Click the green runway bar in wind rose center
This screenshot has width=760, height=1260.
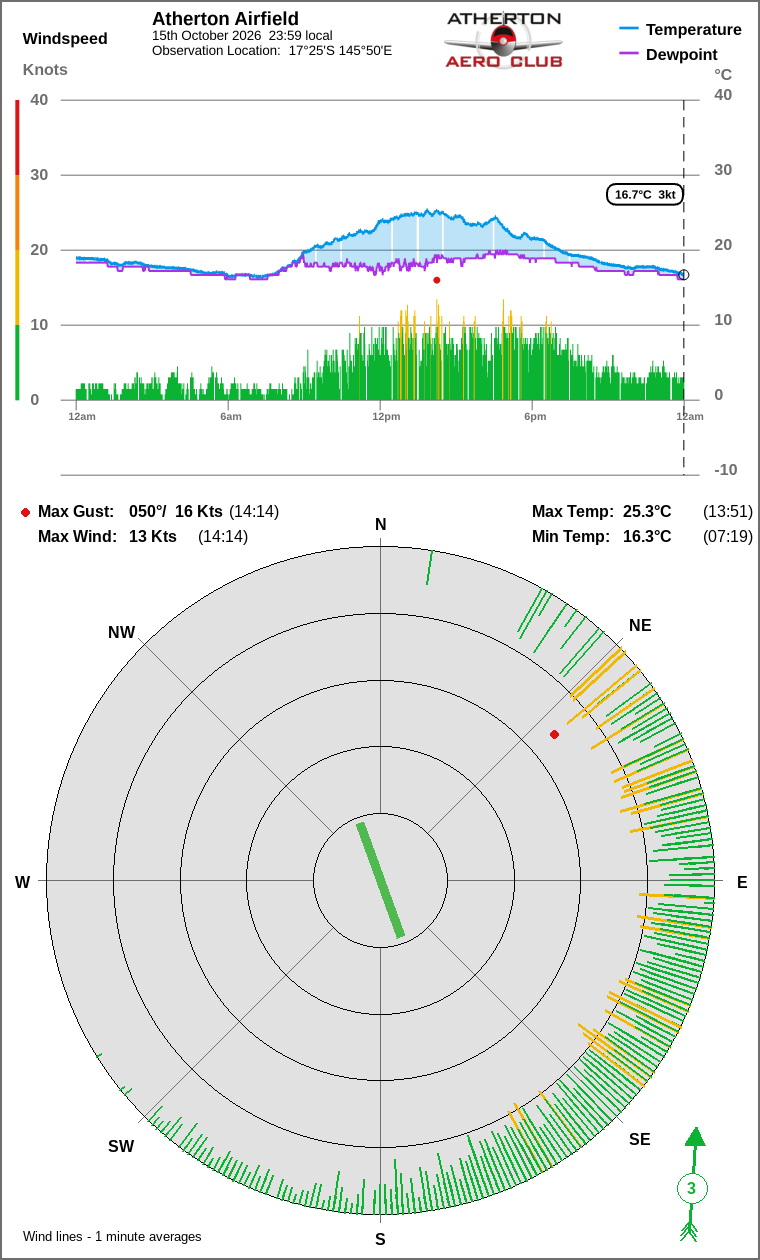[380, 880]
